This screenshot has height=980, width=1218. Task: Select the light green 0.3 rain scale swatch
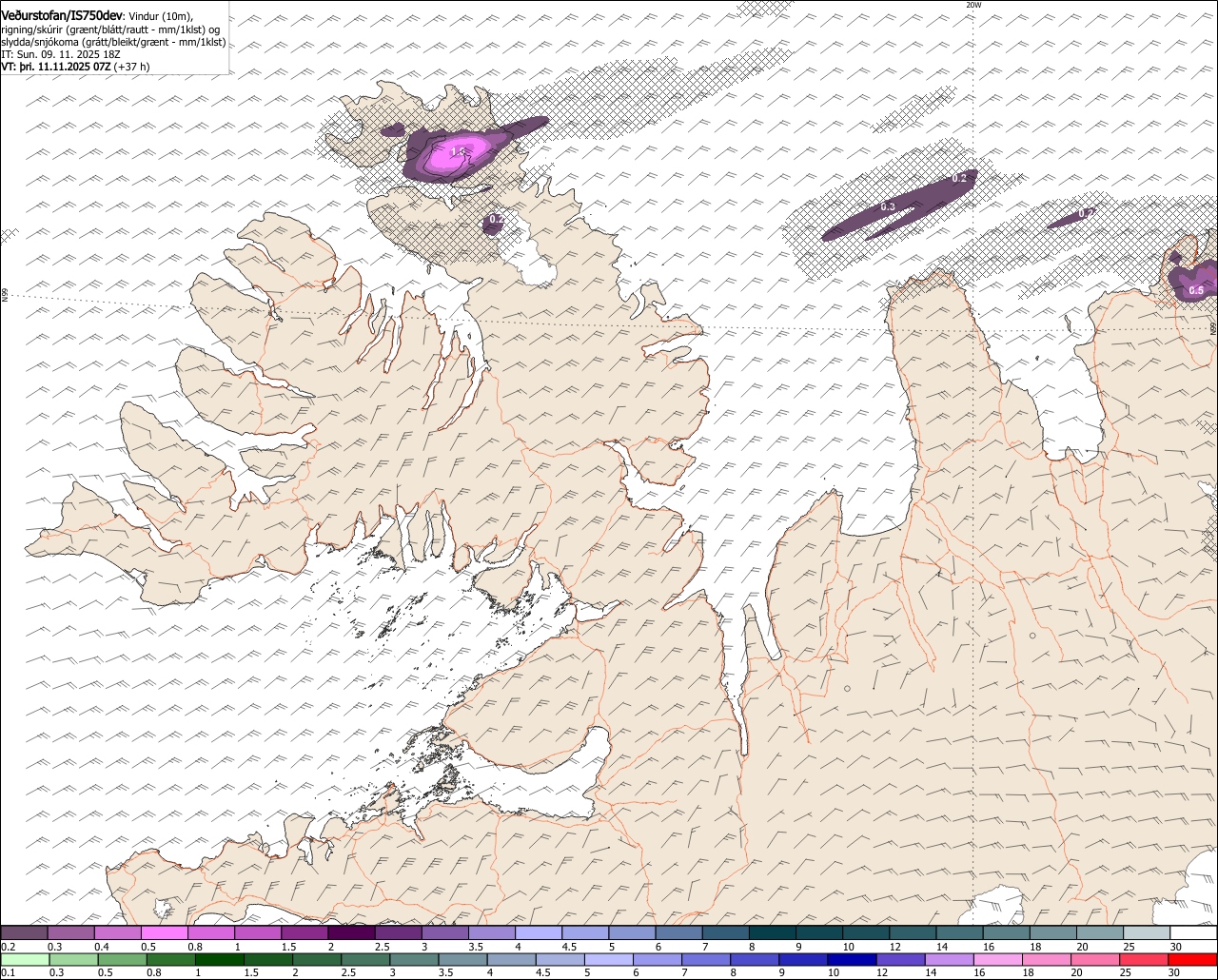point(73,959)
